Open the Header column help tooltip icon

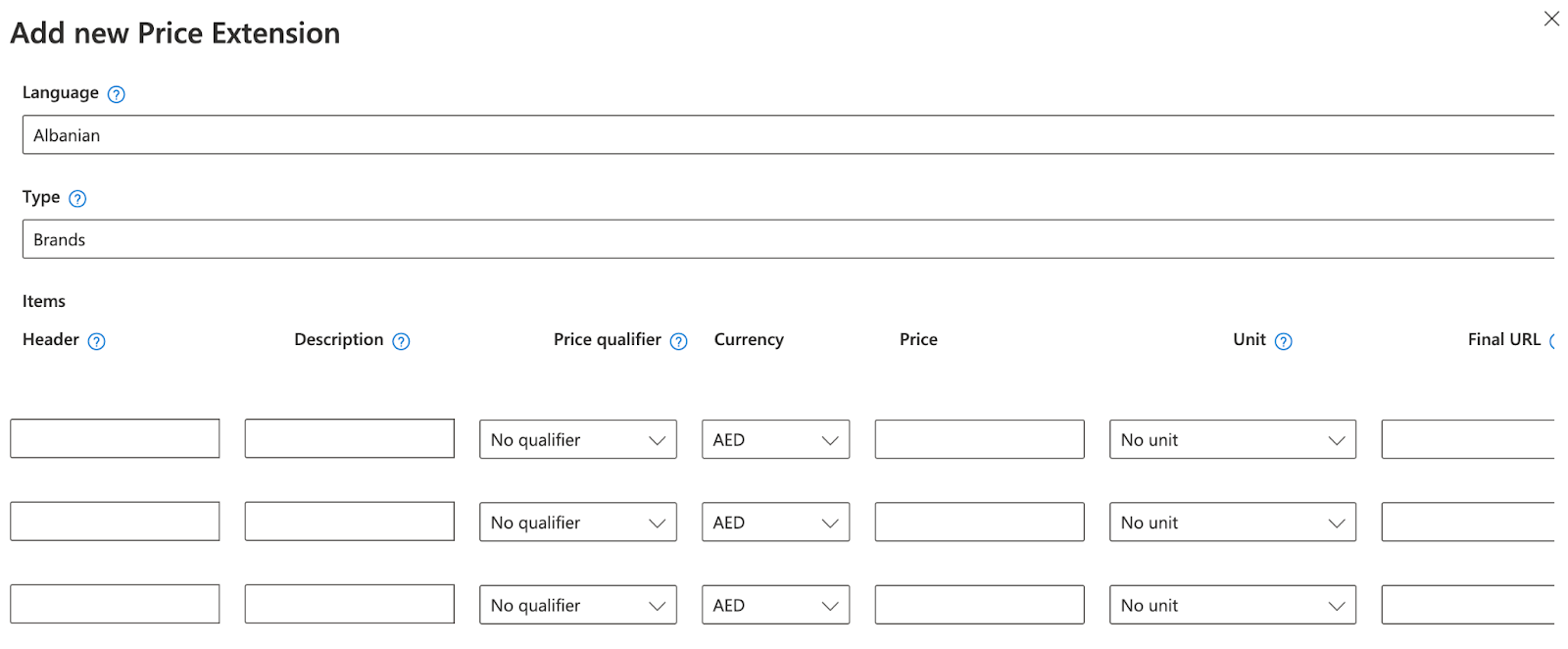96,341
